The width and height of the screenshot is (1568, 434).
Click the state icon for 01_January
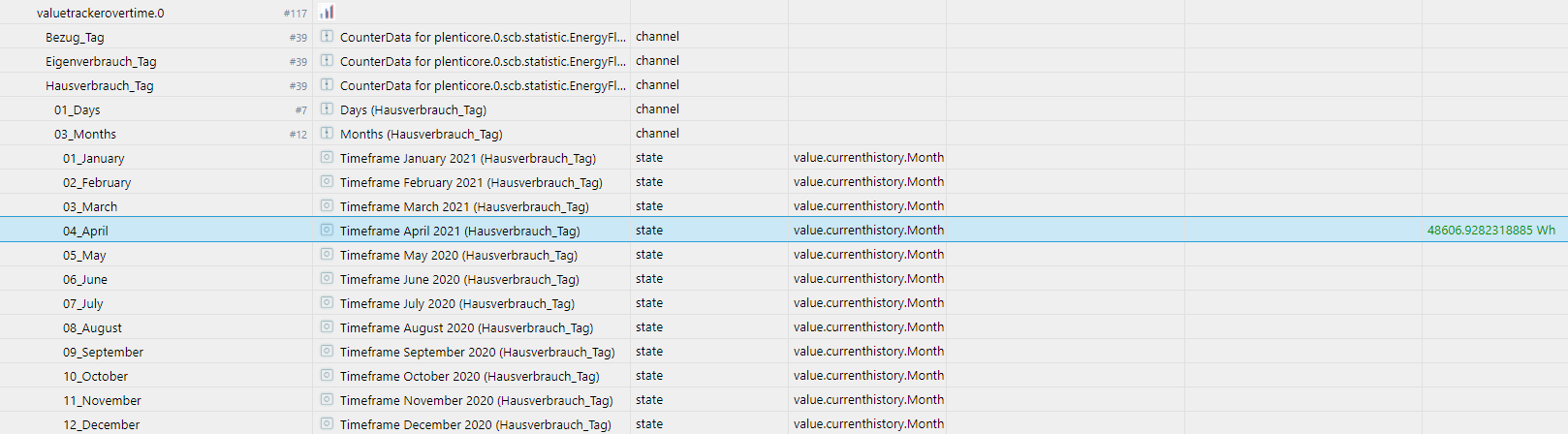point(327,158)
